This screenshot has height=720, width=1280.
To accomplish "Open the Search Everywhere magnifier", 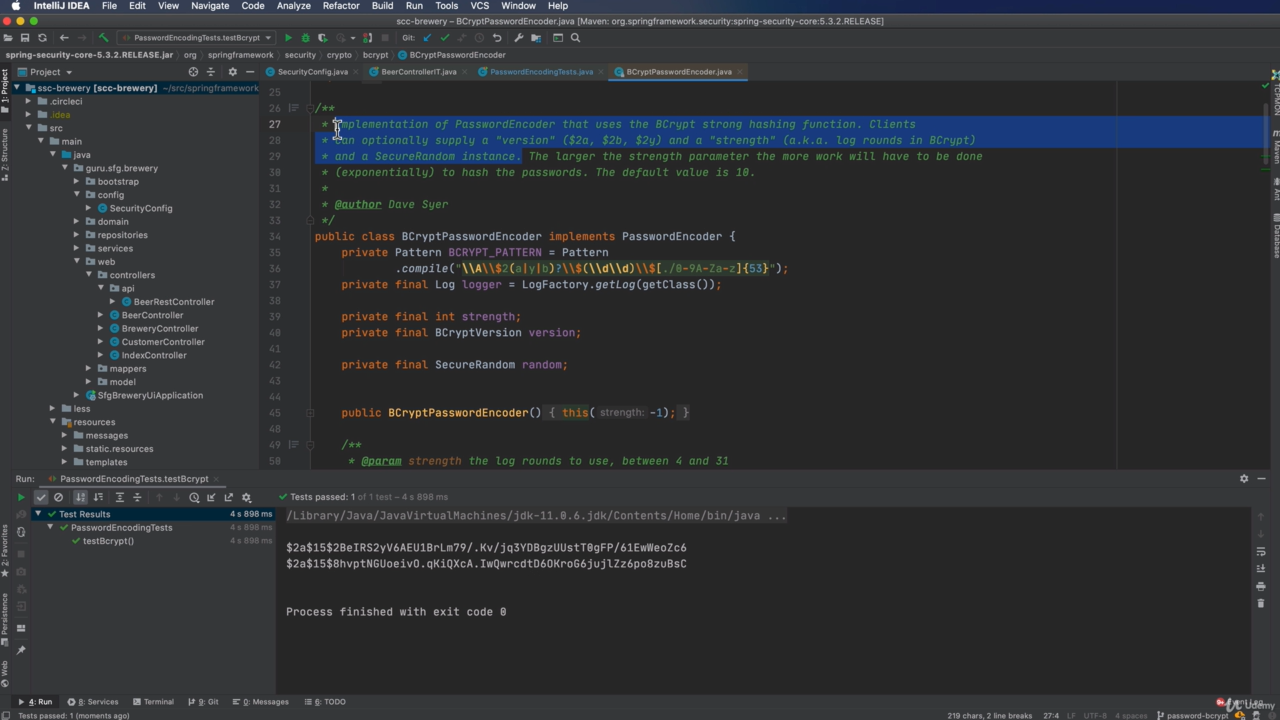I will tap(575, 38).
